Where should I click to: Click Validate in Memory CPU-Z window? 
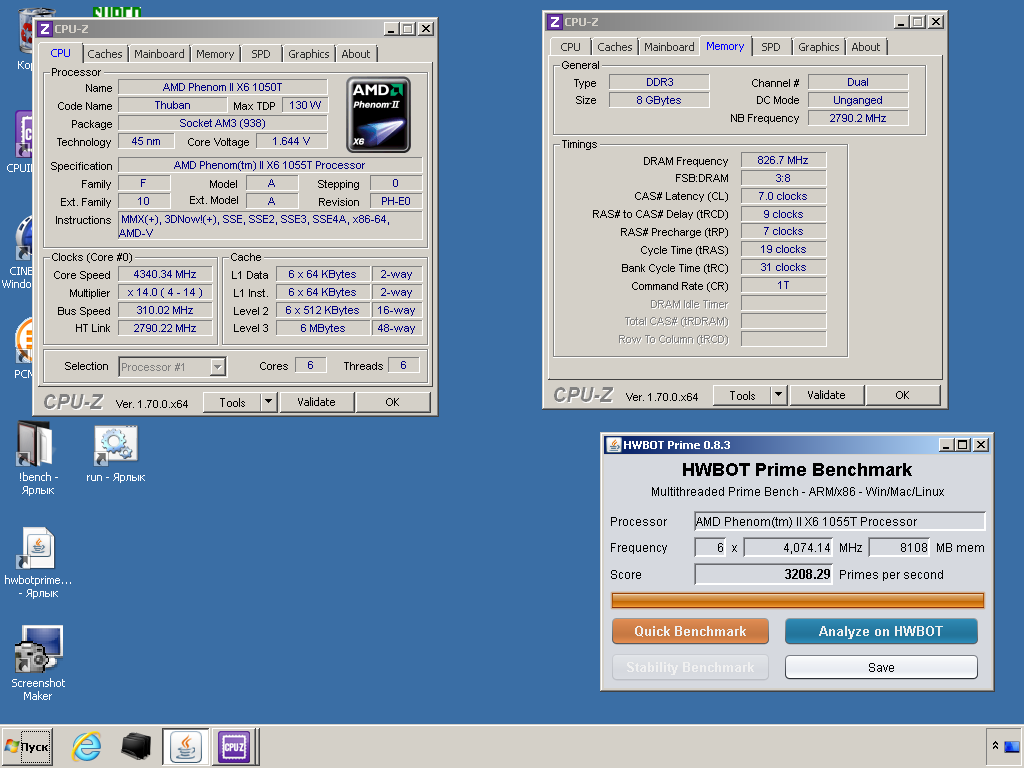(x=826, y=395)
